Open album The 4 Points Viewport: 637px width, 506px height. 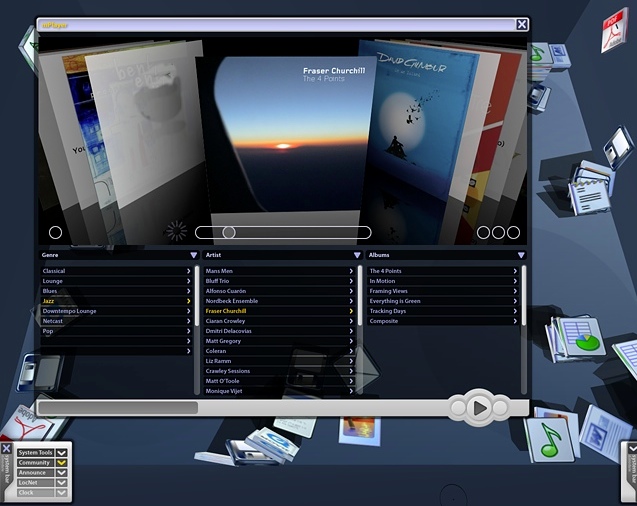coord(443,271)
